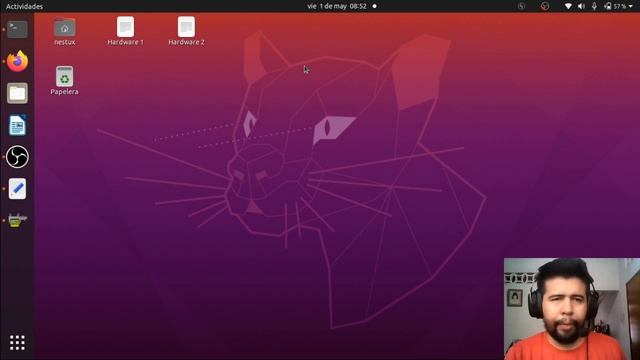Image resolution: width=640 pixels, height=360 pixels.
Task: Select the Hardware 1 desktop file
Action: tap(125, 31)
